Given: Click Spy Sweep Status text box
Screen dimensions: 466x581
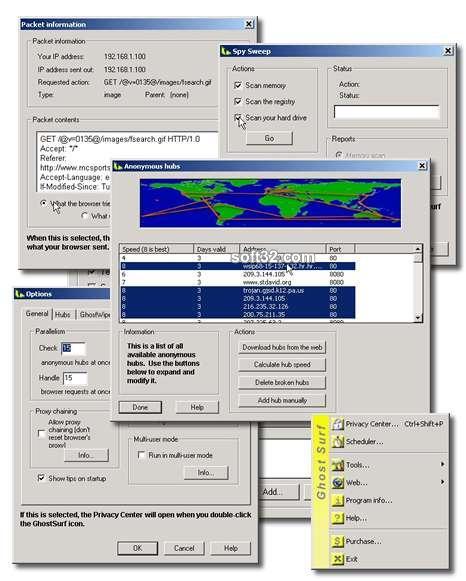Looking at the screenshot, I should pyautogui.click(x=387, y=112).
